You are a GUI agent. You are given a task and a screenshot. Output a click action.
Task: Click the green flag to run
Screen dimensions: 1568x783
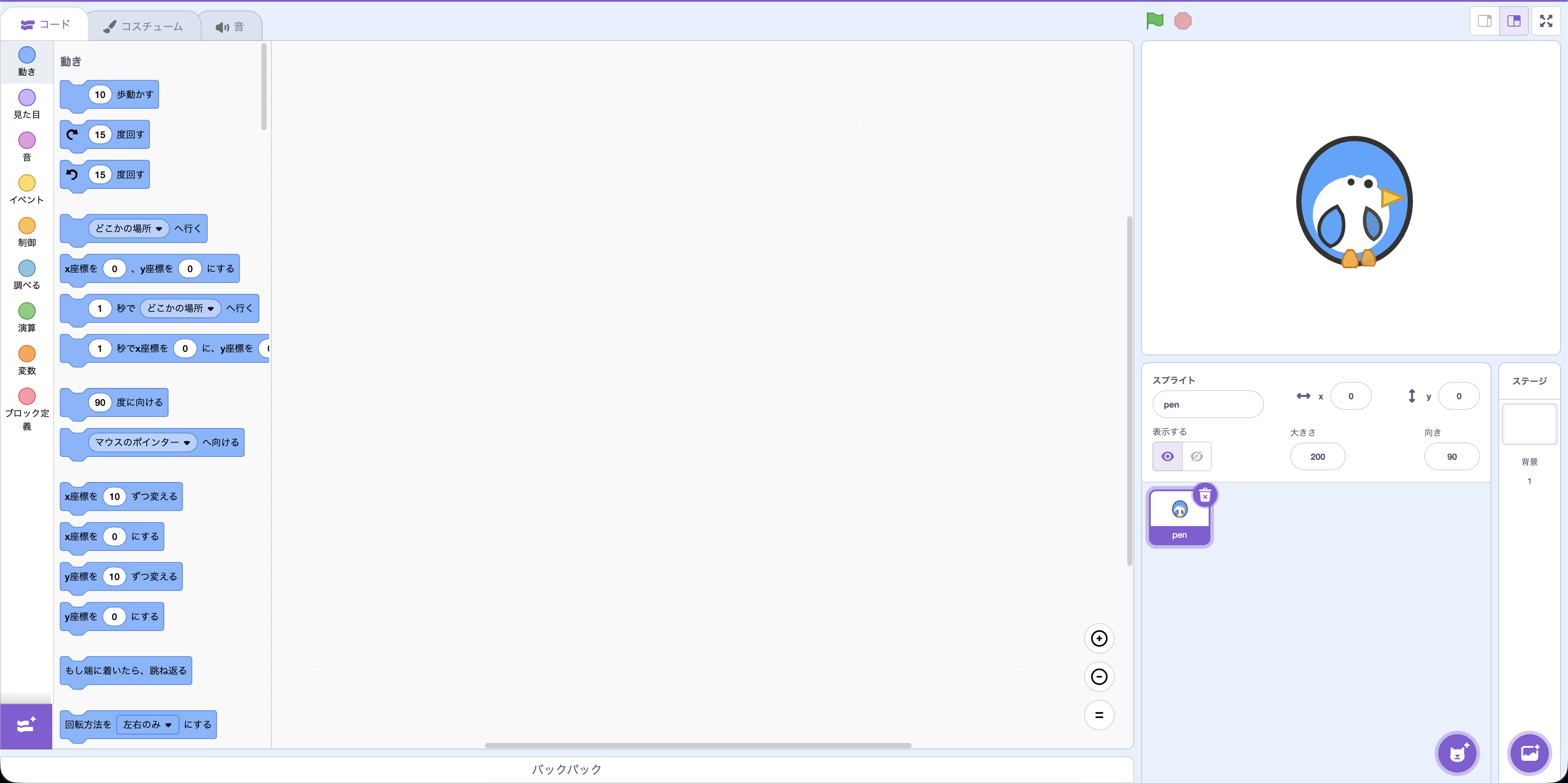coord(1154,20)
